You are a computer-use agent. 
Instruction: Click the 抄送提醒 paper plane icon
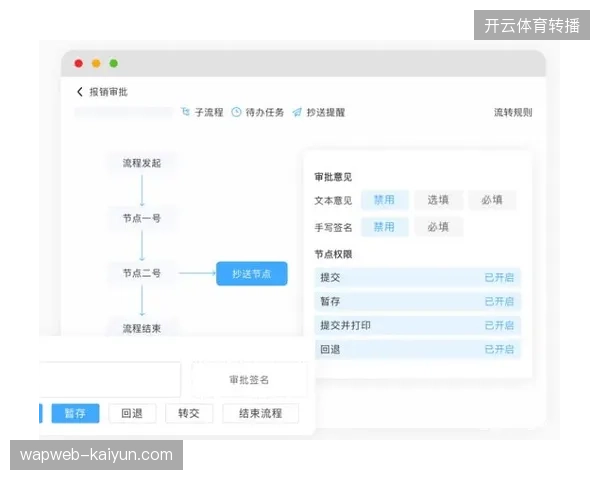tap(297, 112)
